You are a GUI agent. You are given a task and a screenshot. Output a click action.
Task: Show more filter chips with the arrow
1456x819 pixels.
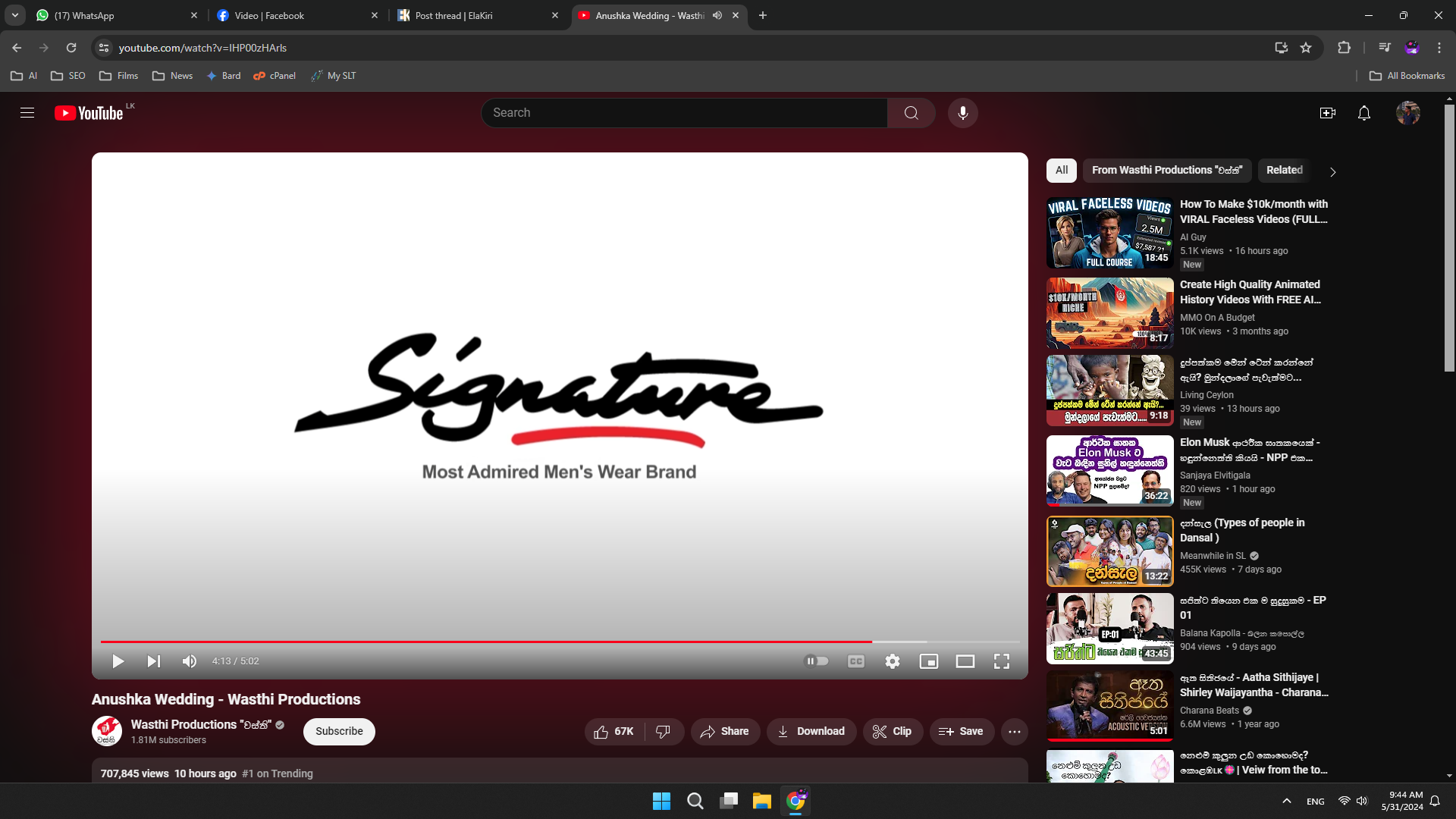click(x=1333, y=172)
